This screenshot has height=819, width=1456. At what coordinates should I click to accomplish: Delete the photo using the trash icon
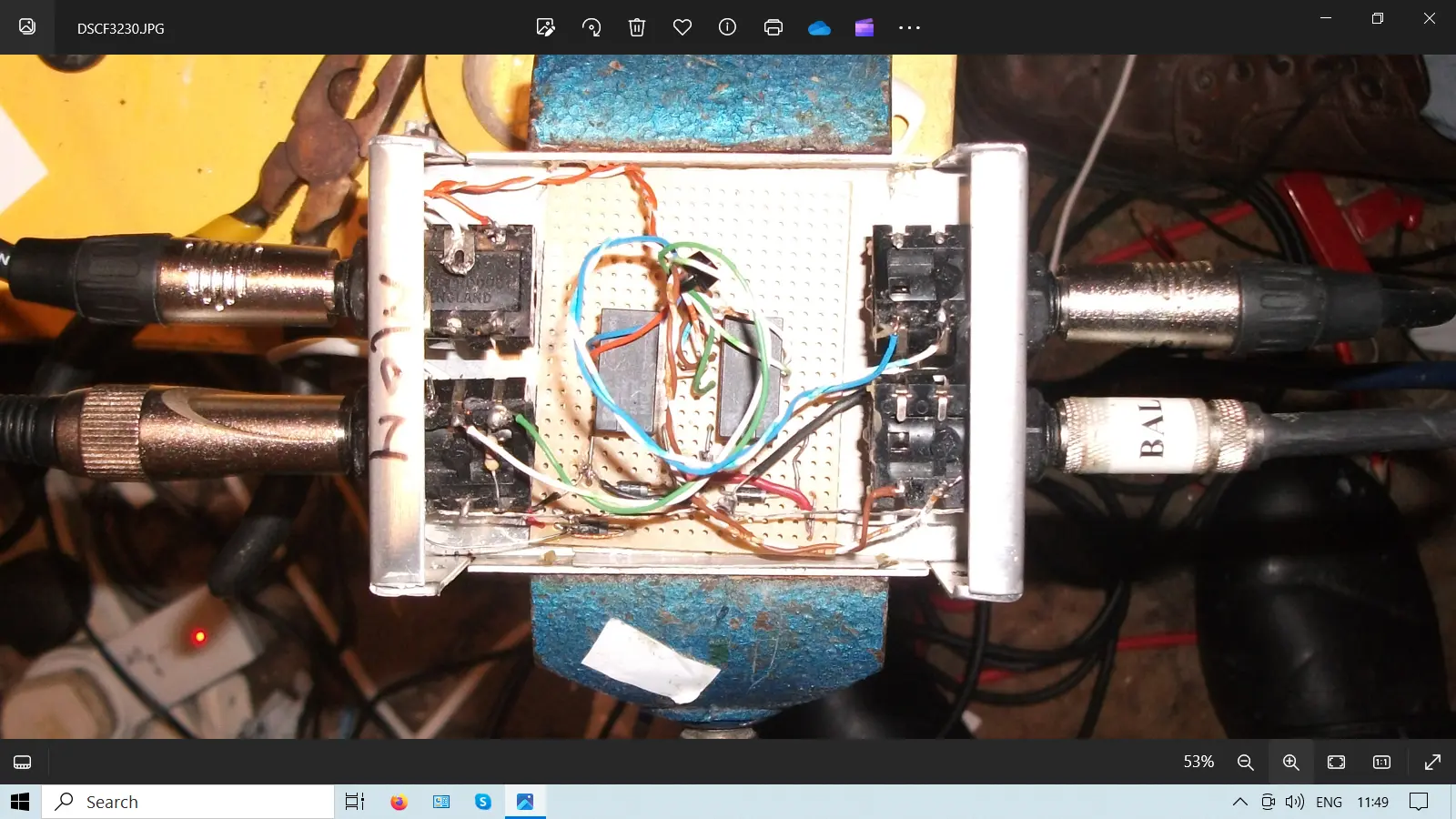[637, 27]
